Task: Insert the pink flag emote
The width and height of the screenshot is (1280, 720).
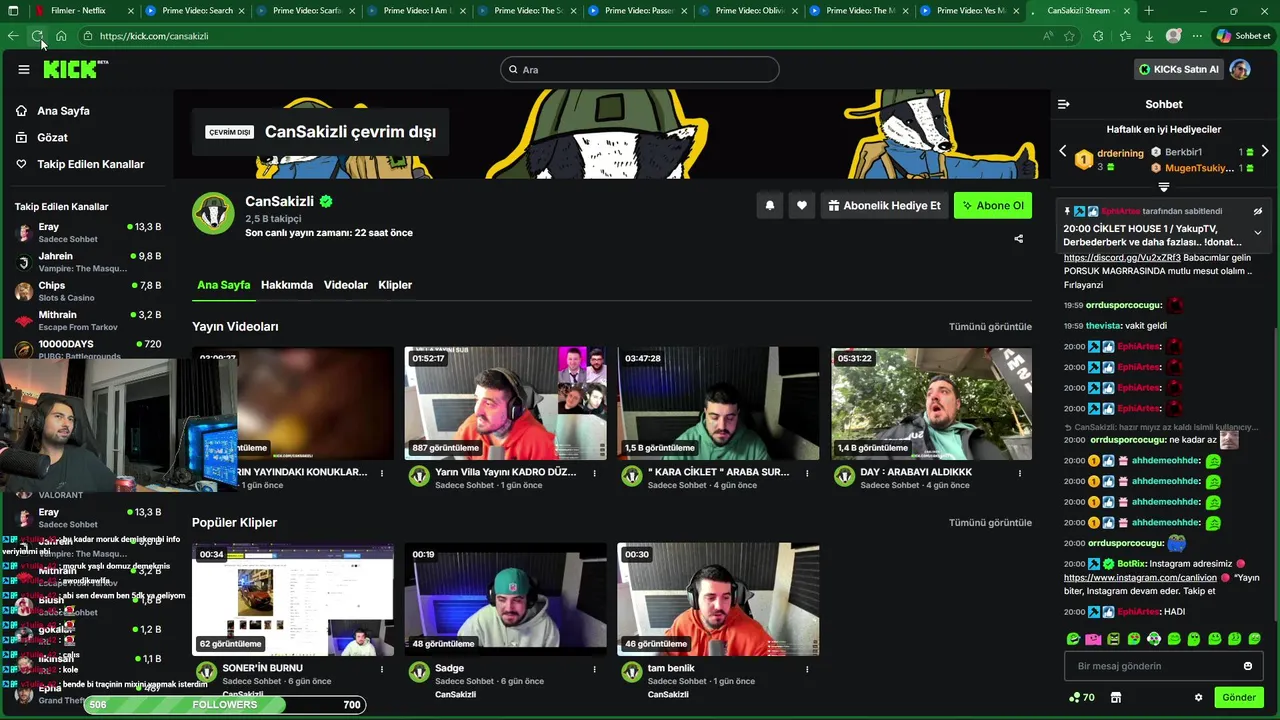Action: pyautogui.click(x=1093, y=638)
